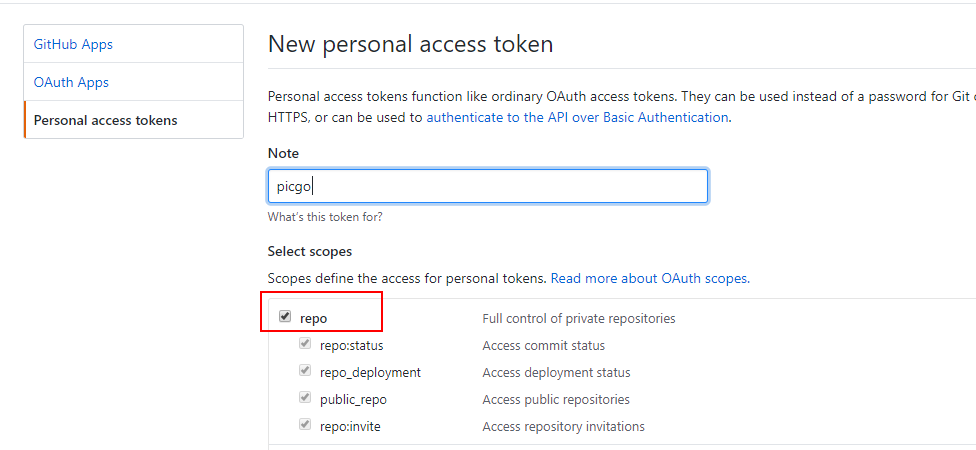The width and height of the screenshot is (976, 450).
Task: Open the Basic Authentication API link
Action: click(577, 117)
